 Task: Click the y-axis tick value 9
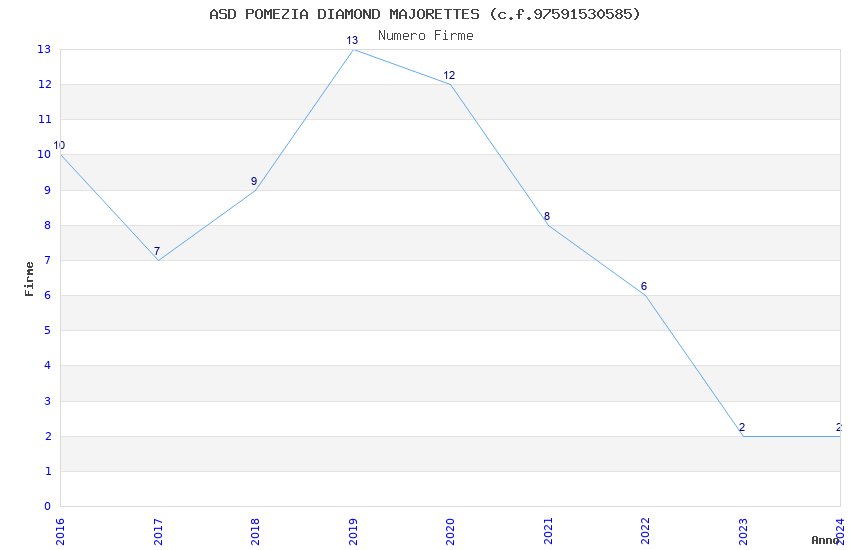(x=48, y=190)
